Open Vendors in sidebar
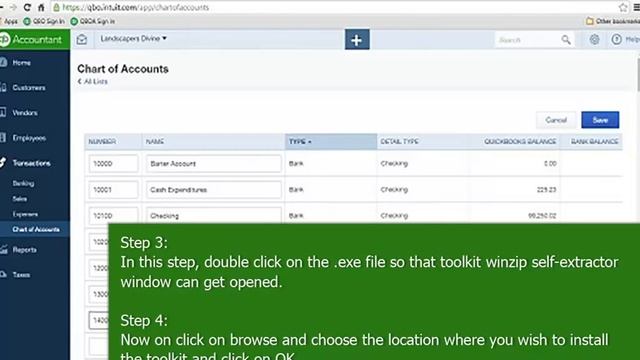The height and width of the screenshot is (360, 640). [25, 113]
